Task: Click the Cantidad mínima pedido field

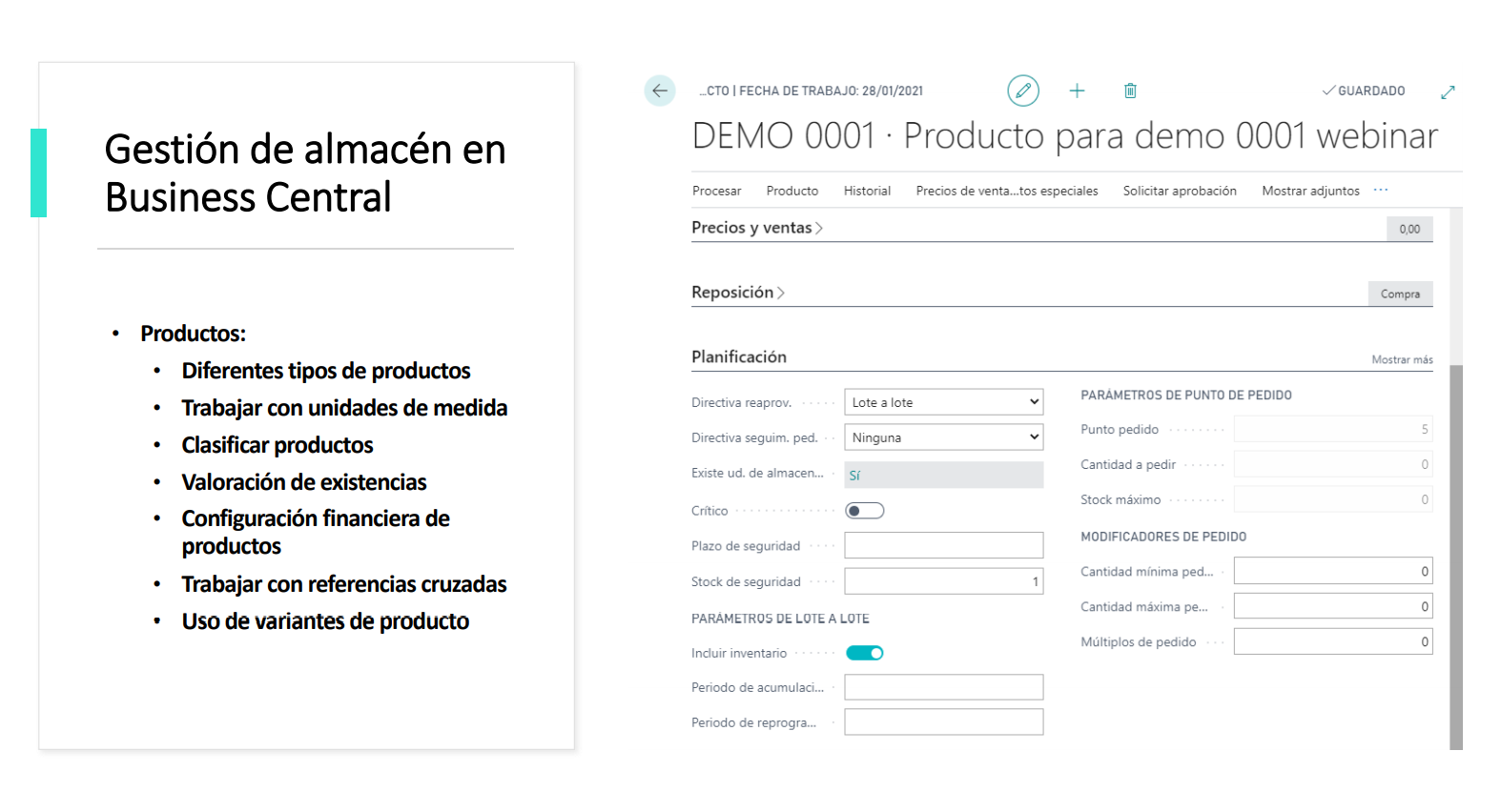Action: (1333, 571)
